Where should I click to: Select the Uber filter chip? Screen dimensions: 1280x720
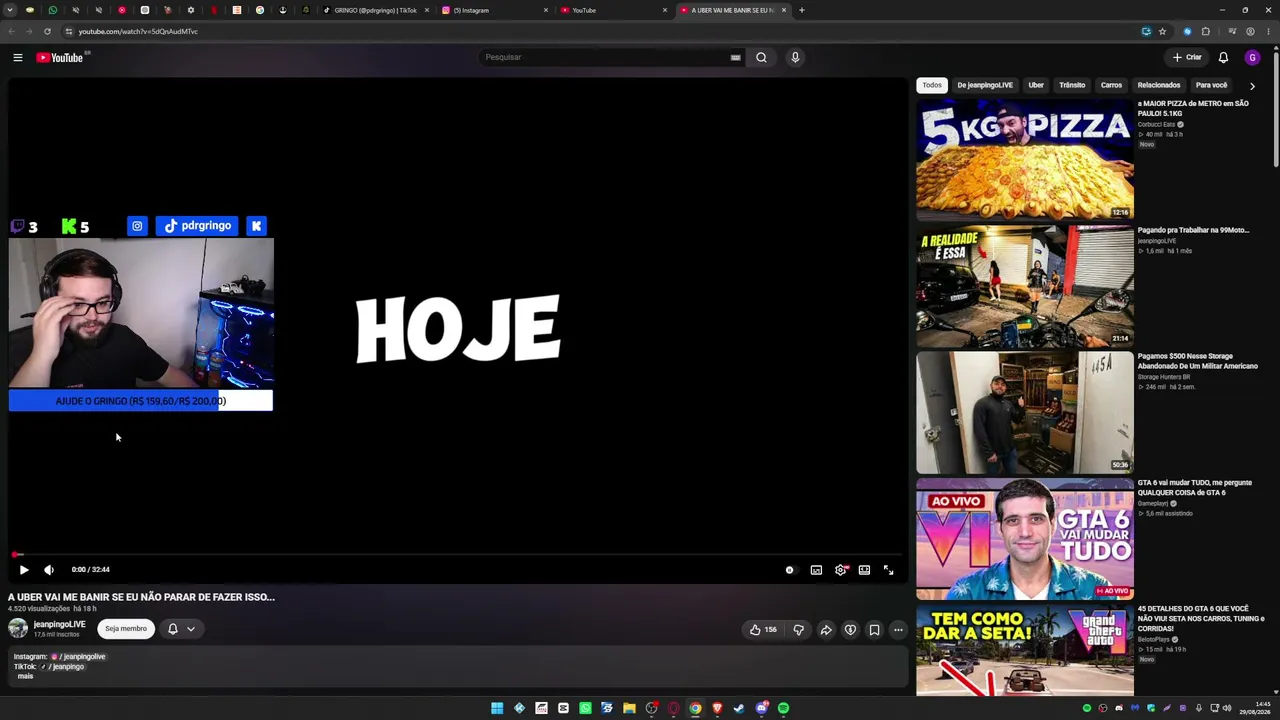[x=1036, y=85]
